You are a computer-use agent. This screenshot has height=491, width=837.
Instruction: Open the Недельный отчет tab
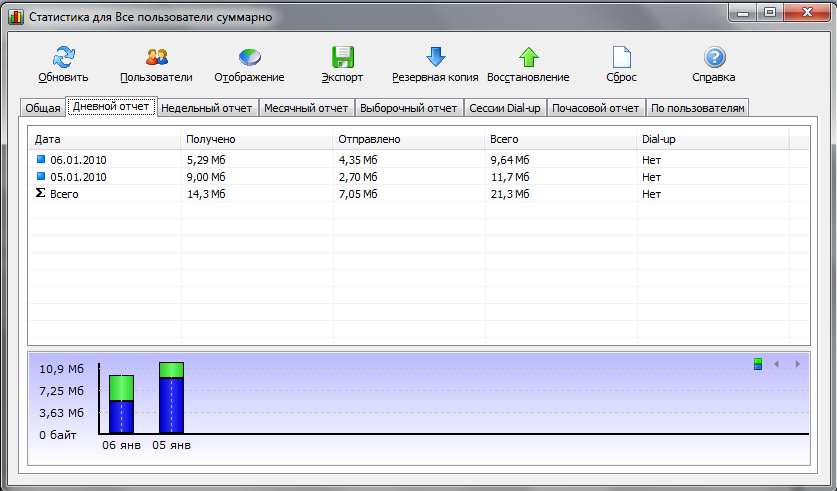tap(207, 108)
